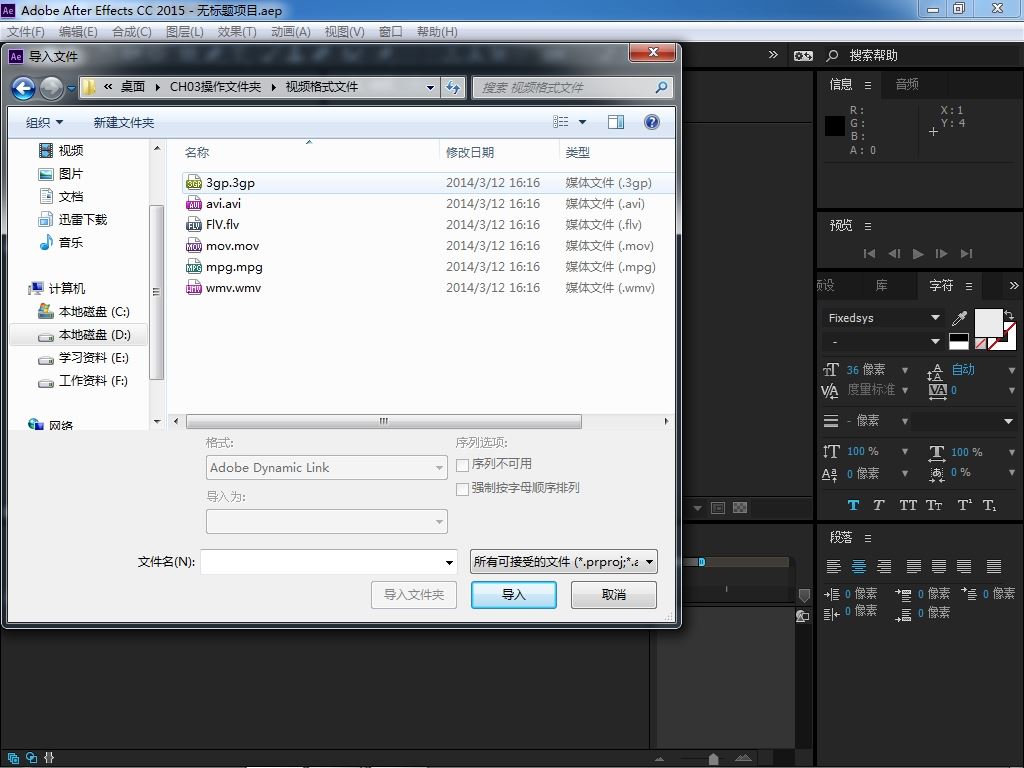The height and width of the screenshot is (768, 1024).
Task: Expand the address bar path dropdown
Action: point(430,88)
